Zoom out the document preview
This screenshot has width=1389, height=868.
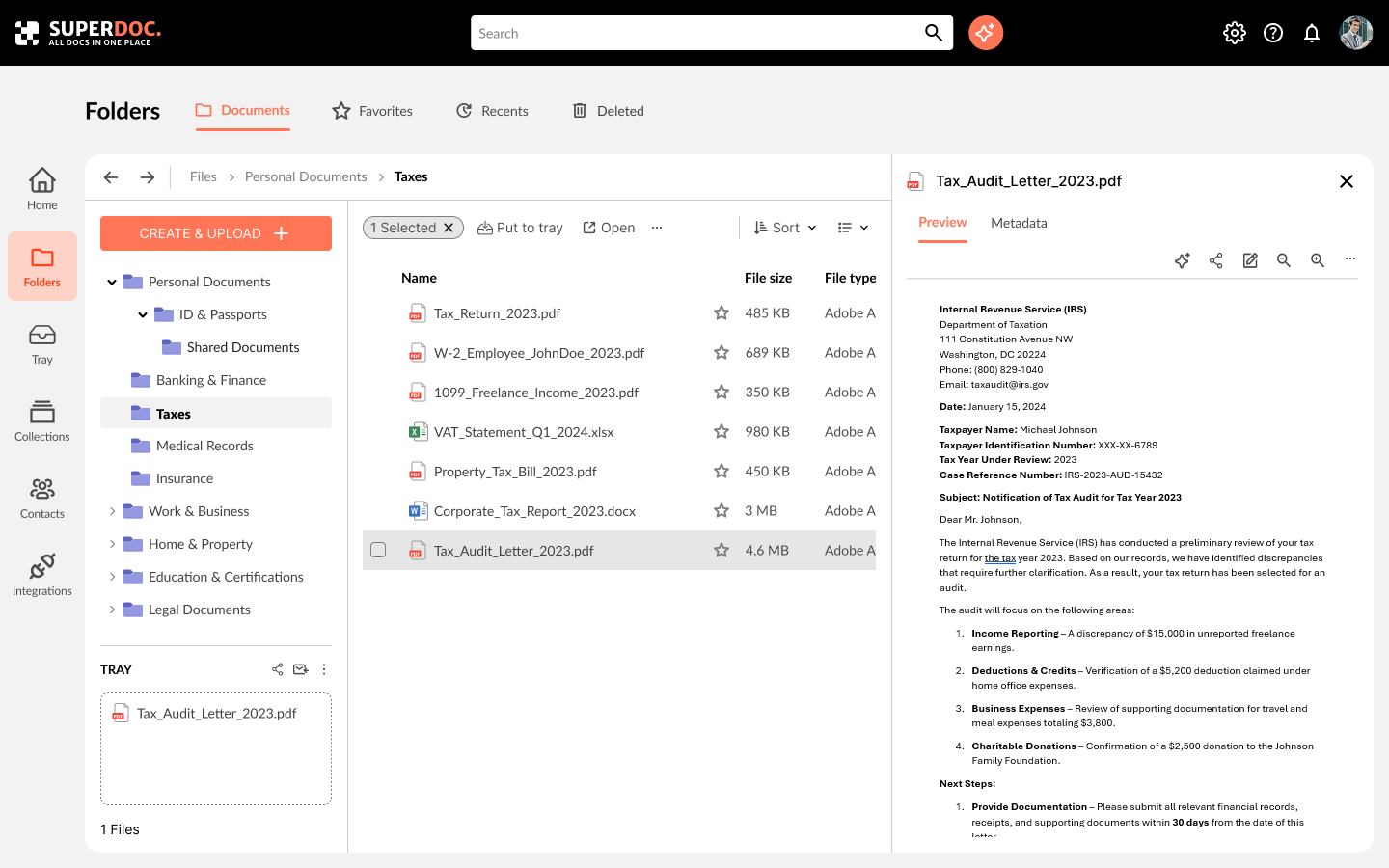click(1284, 260)
